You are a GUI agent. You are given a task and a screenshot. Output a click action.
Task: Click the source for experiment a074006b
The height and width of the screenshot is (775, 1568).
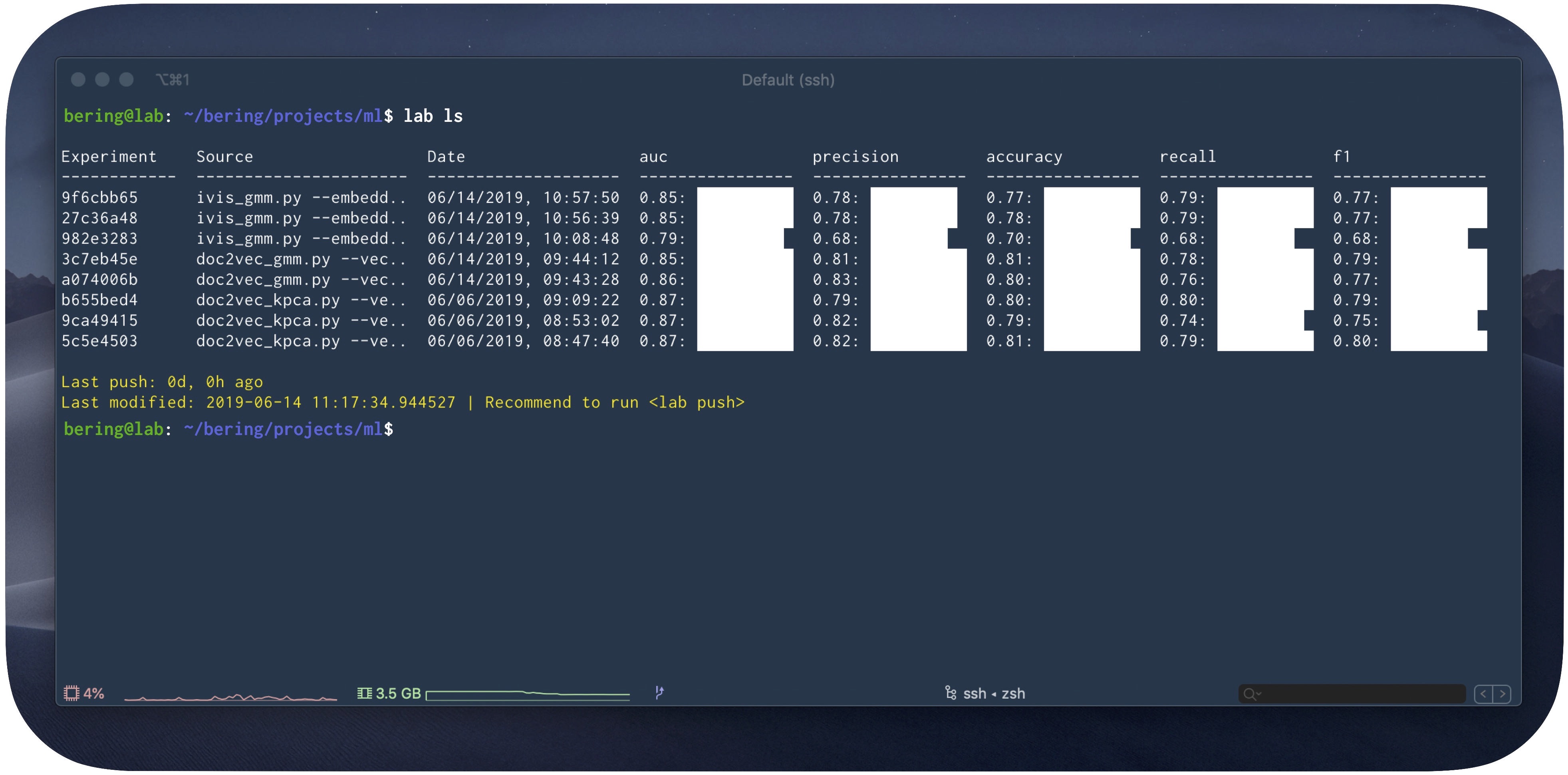301,280
